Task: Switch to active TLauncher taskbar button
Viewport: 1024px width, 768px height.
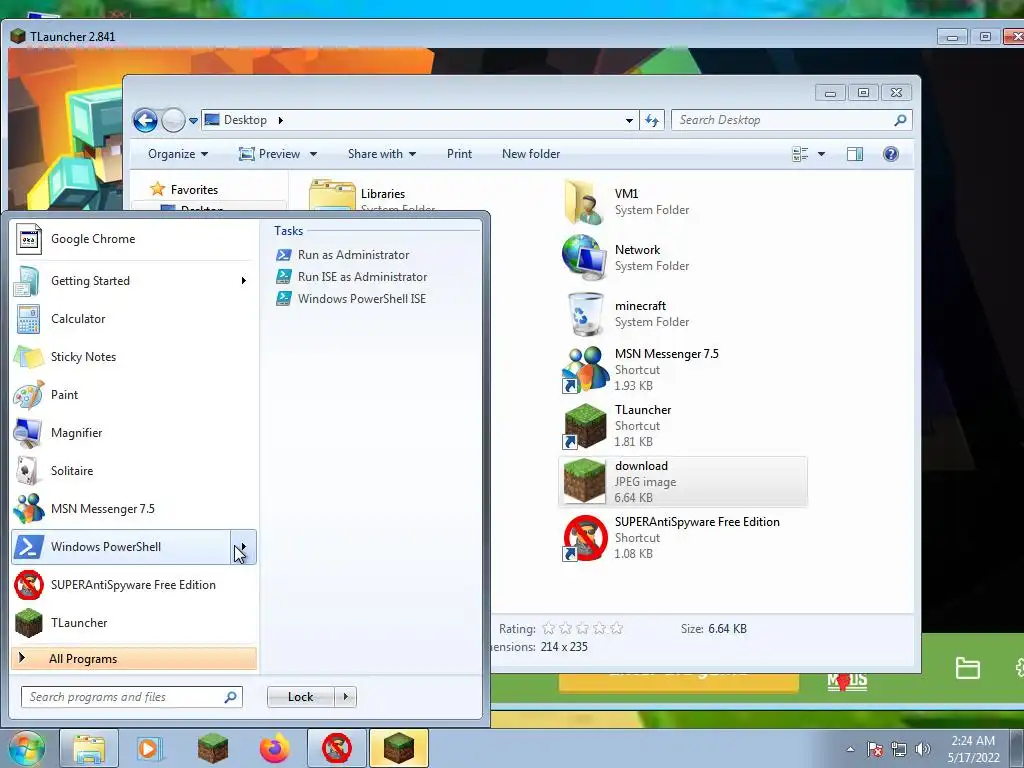Action: tap(398, 748)
